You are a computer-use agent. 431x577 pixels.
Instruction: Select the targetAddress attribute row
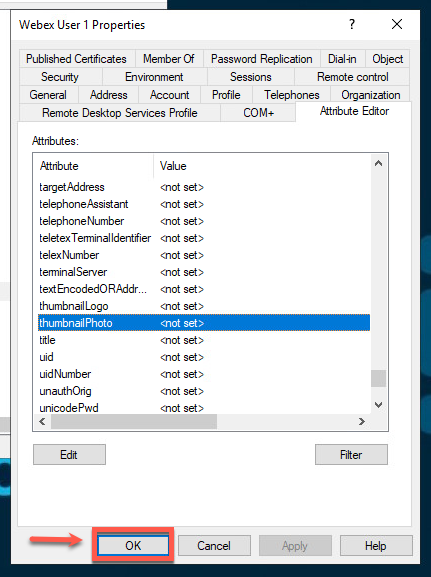click(204, 187)
